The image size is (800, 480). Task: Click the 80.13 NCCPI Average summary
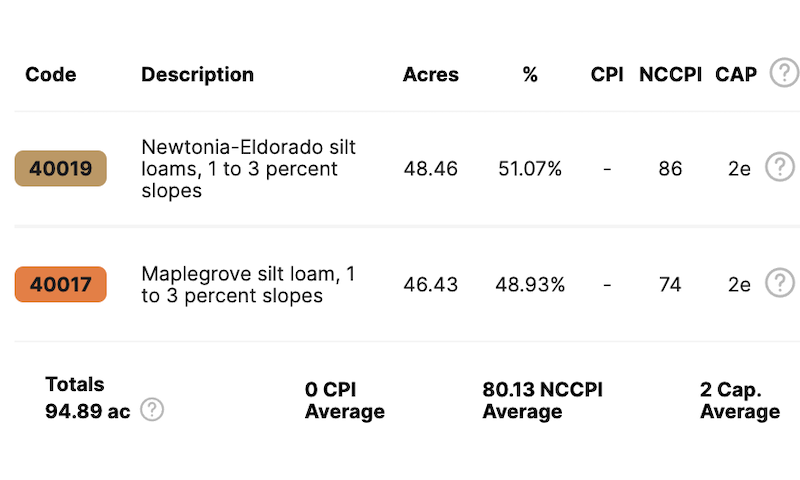click(x=542, y=400)
